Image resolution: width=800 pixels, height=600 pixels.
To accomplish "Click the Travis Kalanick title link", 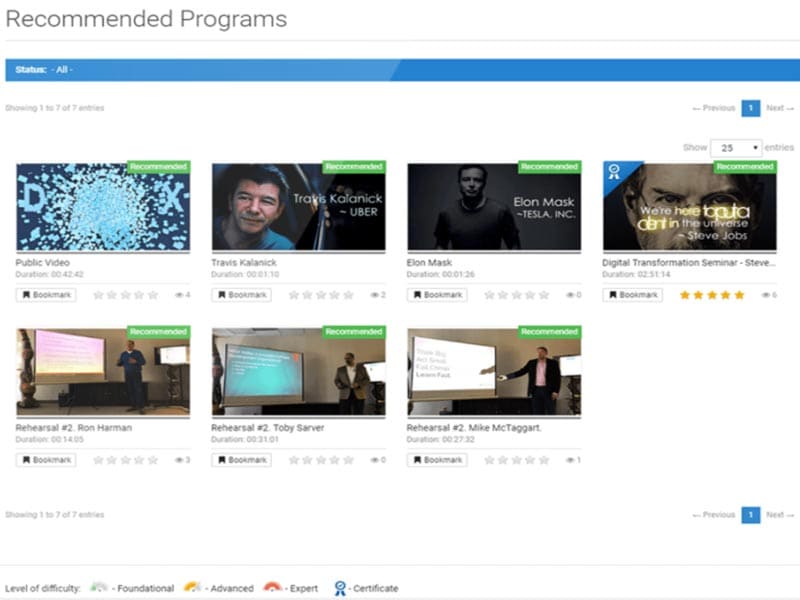I will click(x=244, y=262).
